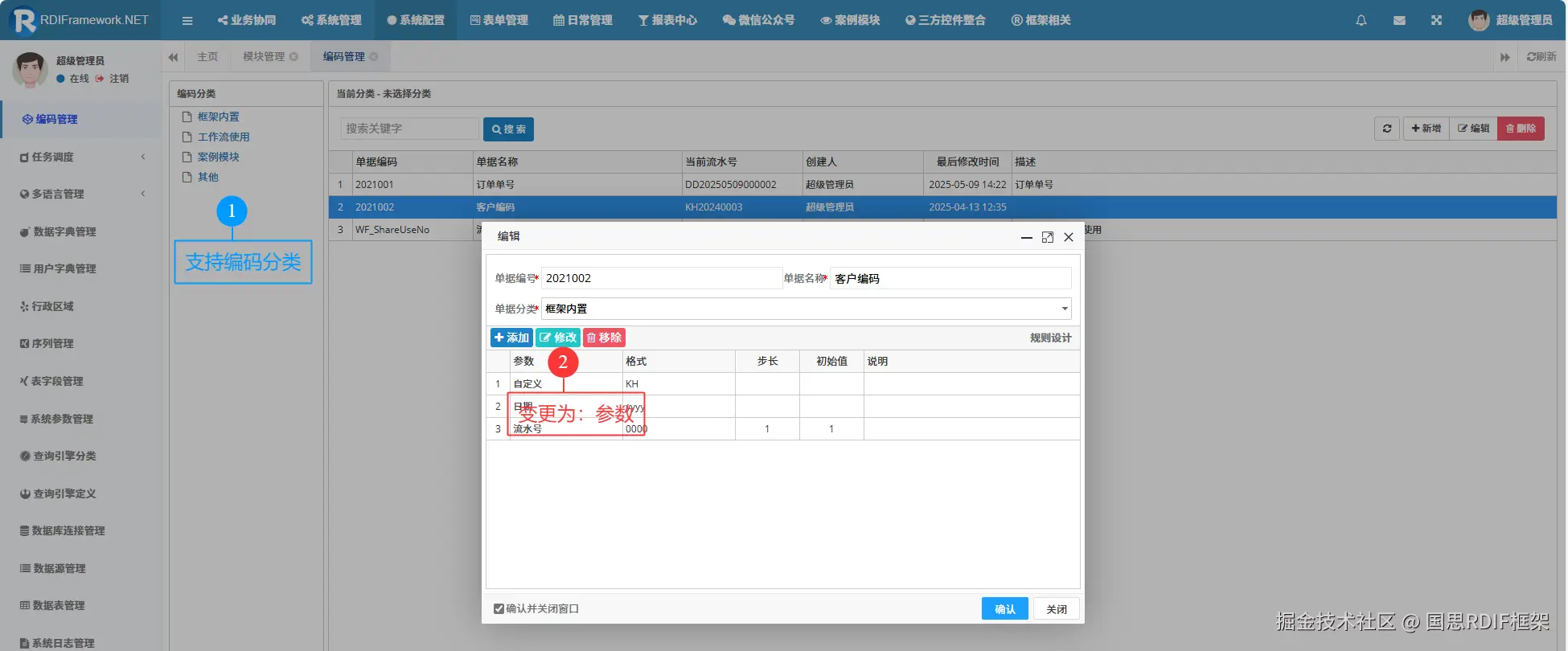
Task: Open 编码管理 in the sidebar
Action: pyautogui.click(x=80, y=119)
